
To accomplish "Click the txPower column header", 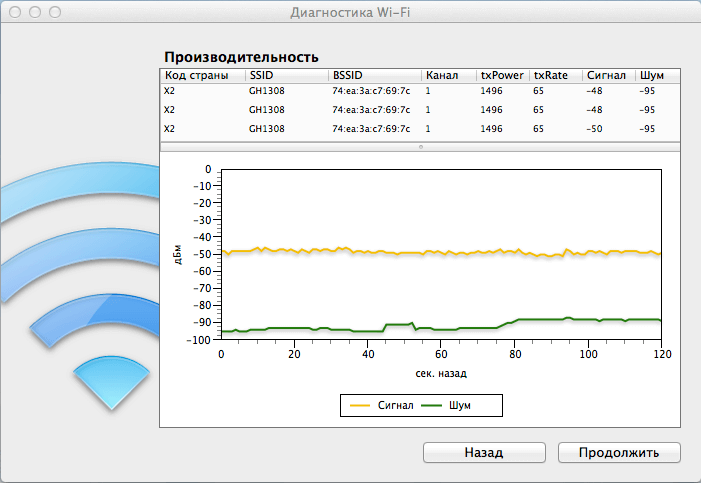I will (503, 75).
